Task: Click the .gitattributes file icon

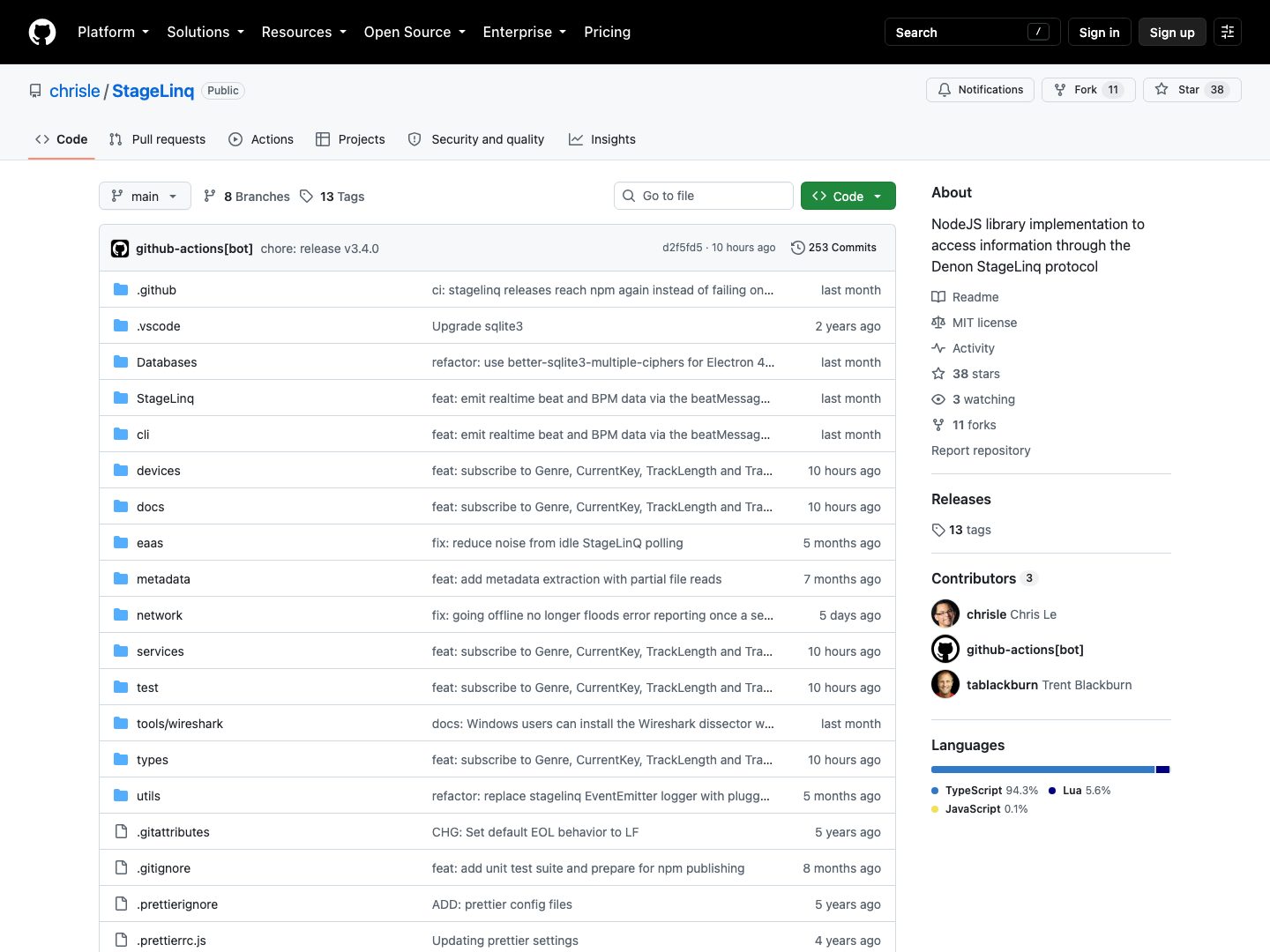Action: (x=121, y=832)
